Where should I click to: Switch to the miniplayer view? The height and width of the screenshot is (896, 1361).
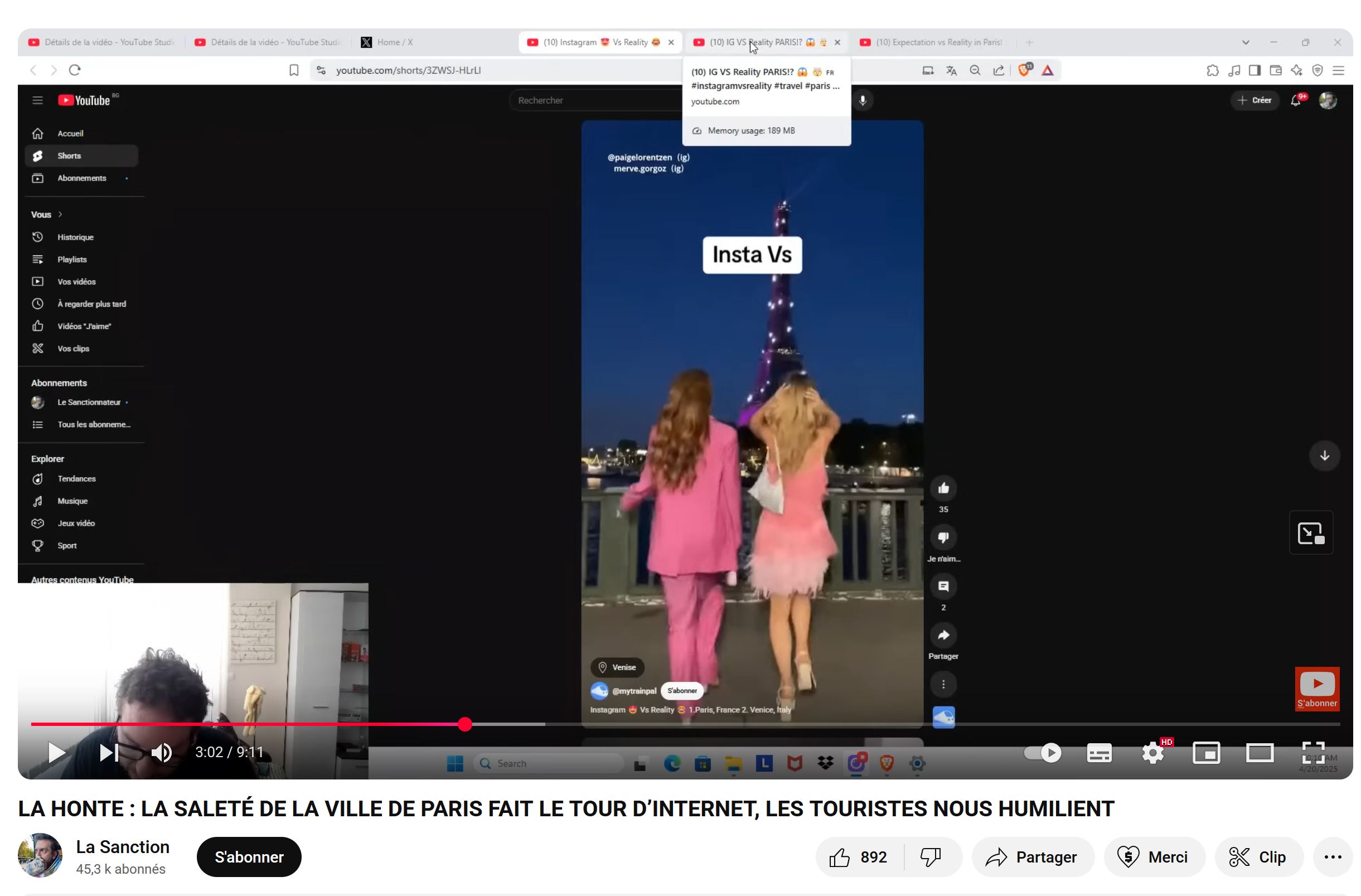[1206, 753]
